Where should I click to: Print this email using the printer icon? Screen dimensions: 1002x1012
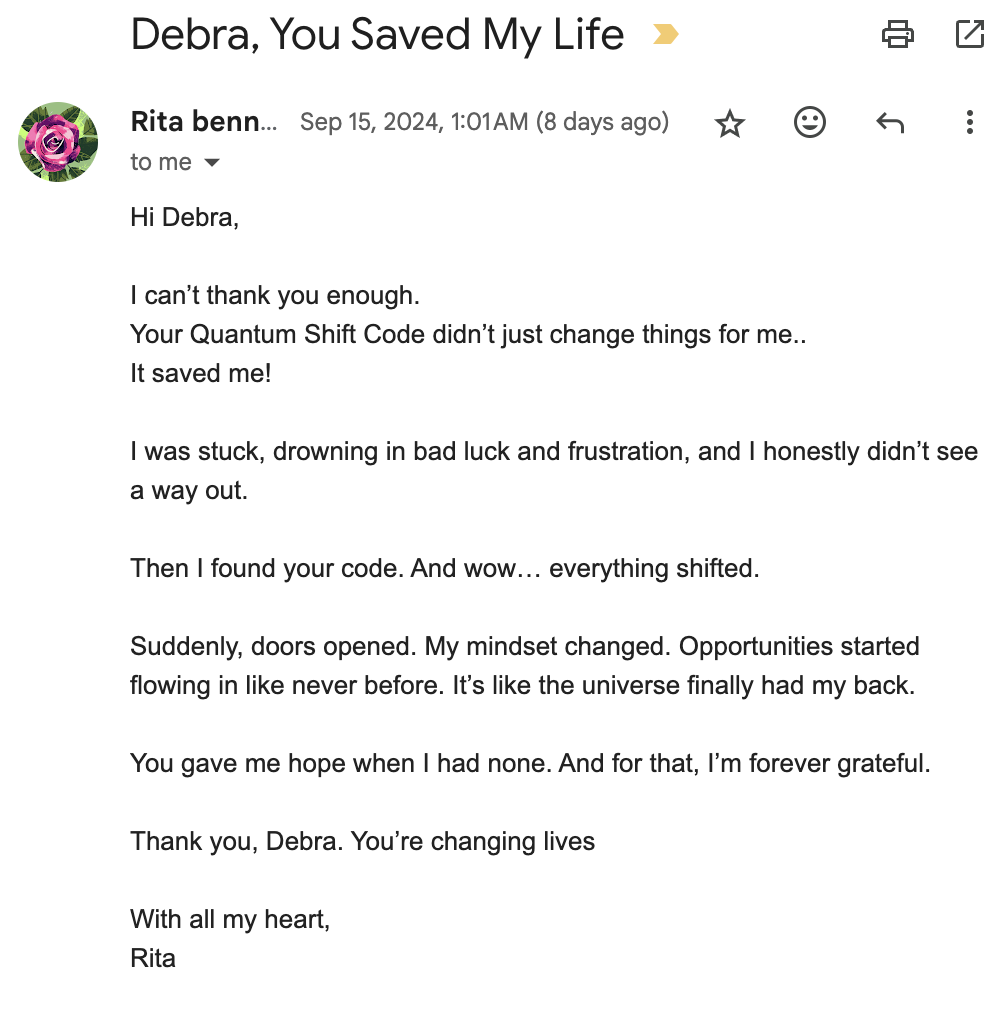pyautogui.click(x=897, y=34)
